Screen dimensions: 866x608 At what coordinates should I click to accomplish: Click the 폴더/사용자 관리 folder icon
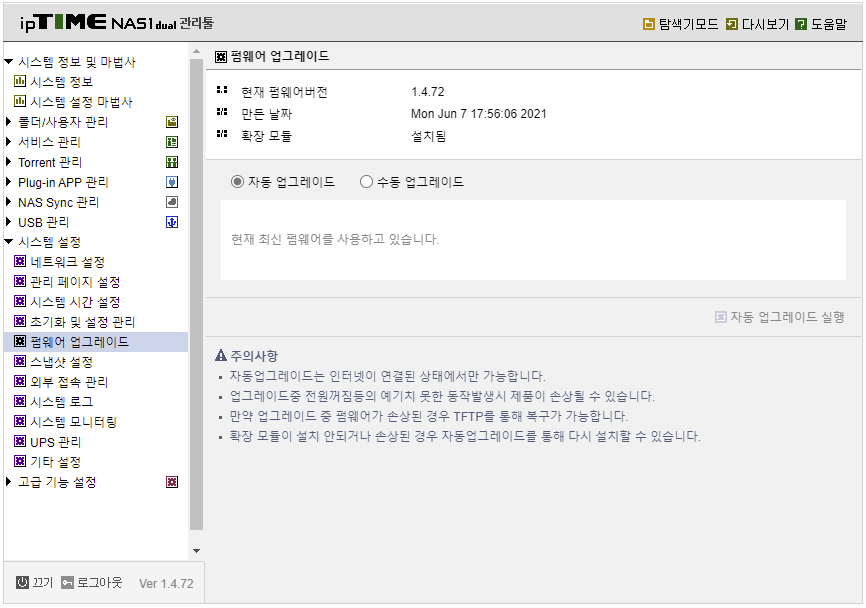(172, 122)
